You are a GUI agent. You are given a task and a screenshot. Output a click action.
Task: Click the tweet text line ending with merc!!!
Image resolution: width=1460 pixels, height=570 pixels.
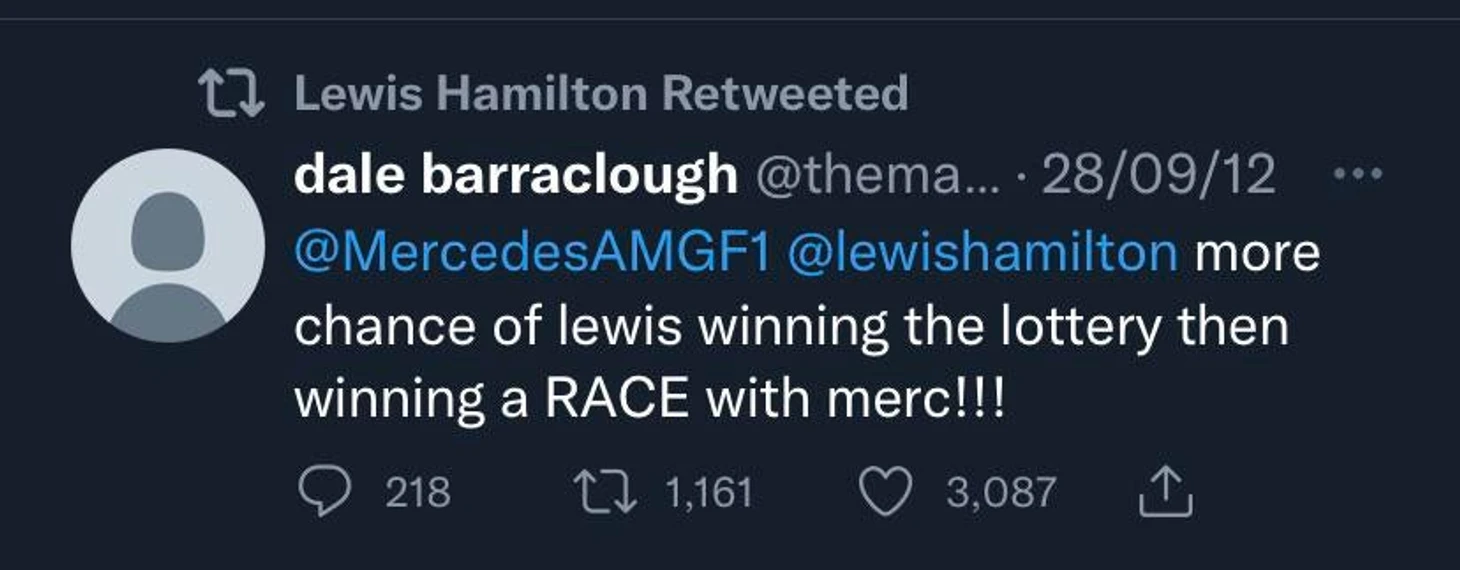[648, 400]
